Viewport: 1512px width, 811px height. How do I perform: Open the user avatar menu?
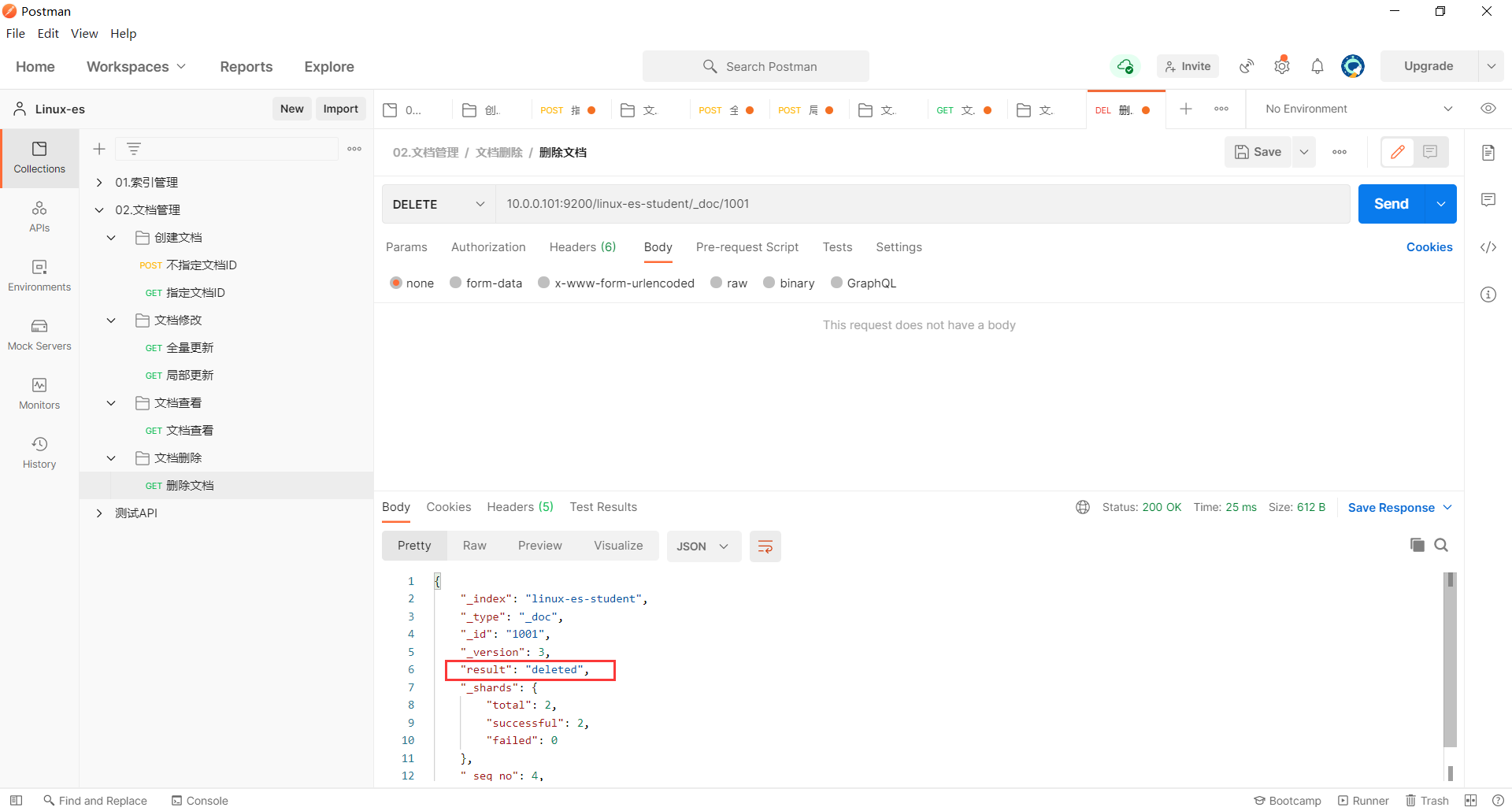point(1353,66)
